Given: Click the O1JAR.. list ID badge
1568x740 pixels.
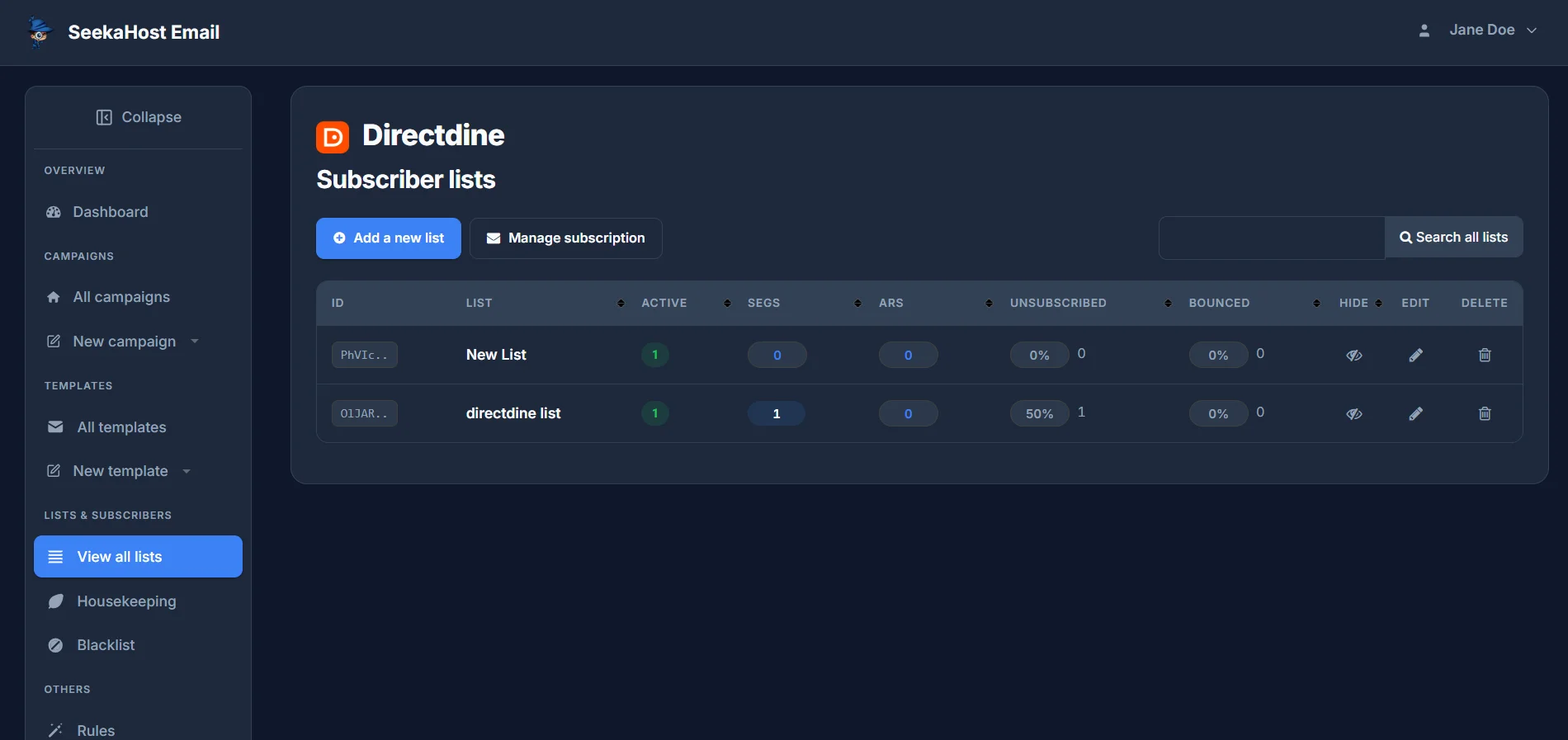Looking at the screenshot, I should (364, 414).
